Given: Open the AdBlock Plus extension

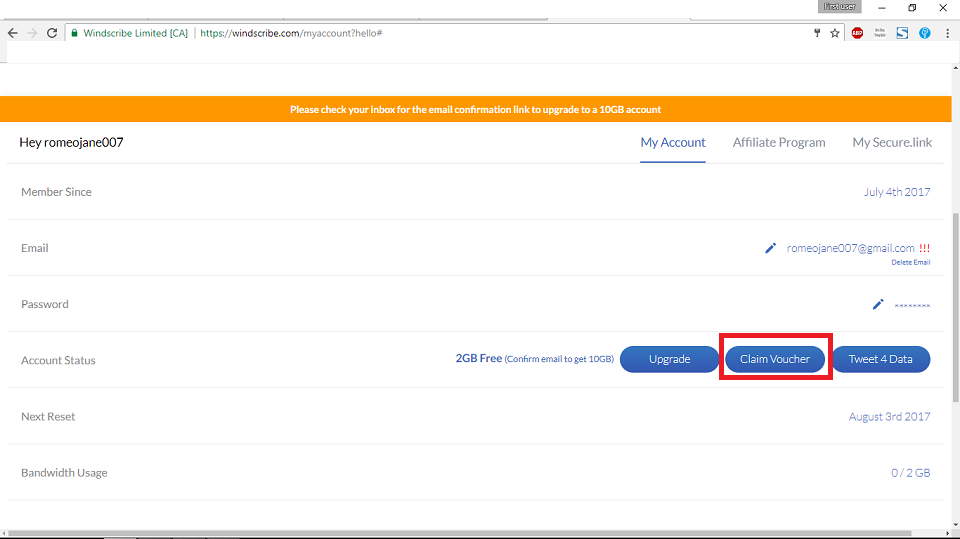Looking at the screenshot, I should [857, 33].
